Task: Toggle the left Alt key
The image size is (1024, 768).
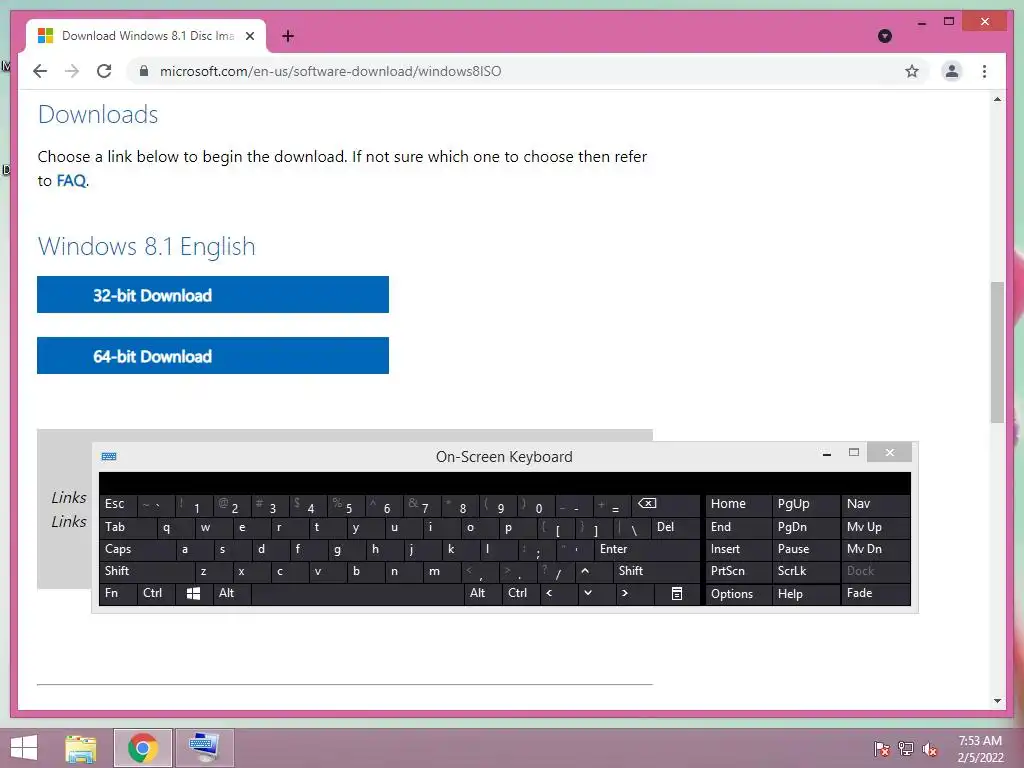Action: (231, 594)
